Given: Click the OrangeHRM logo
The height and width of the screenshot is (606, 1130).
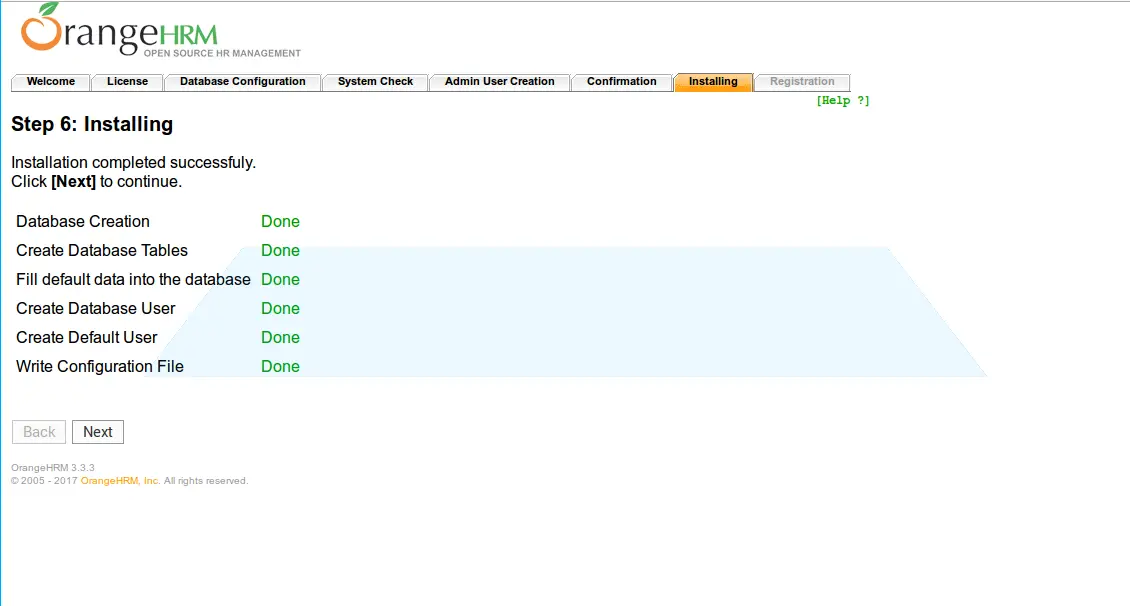Looking at the screenshot, I should (160, 31).
